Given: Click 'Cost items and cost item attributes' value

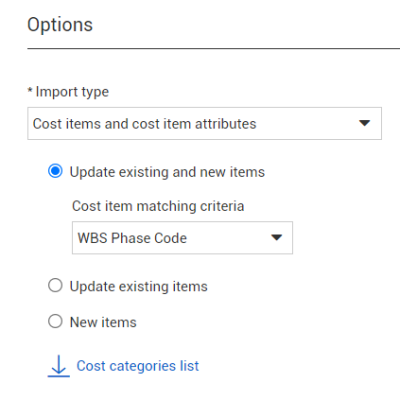Looking at the screenshot, I should 144,124.
